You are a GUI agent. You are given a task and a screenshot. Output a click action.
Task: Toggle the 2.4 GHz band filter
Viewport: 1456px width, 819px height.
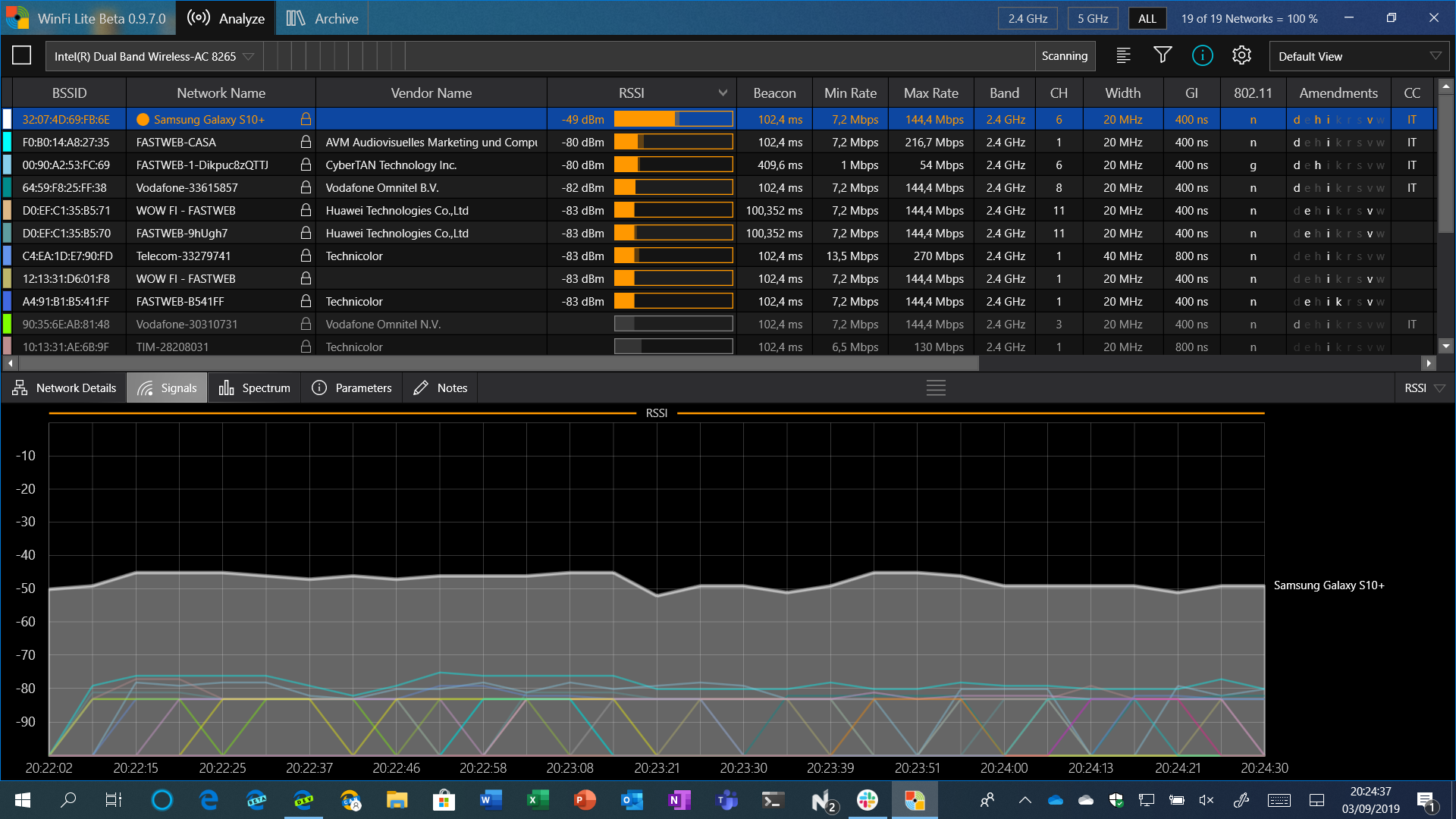(x=1028, y=18)
